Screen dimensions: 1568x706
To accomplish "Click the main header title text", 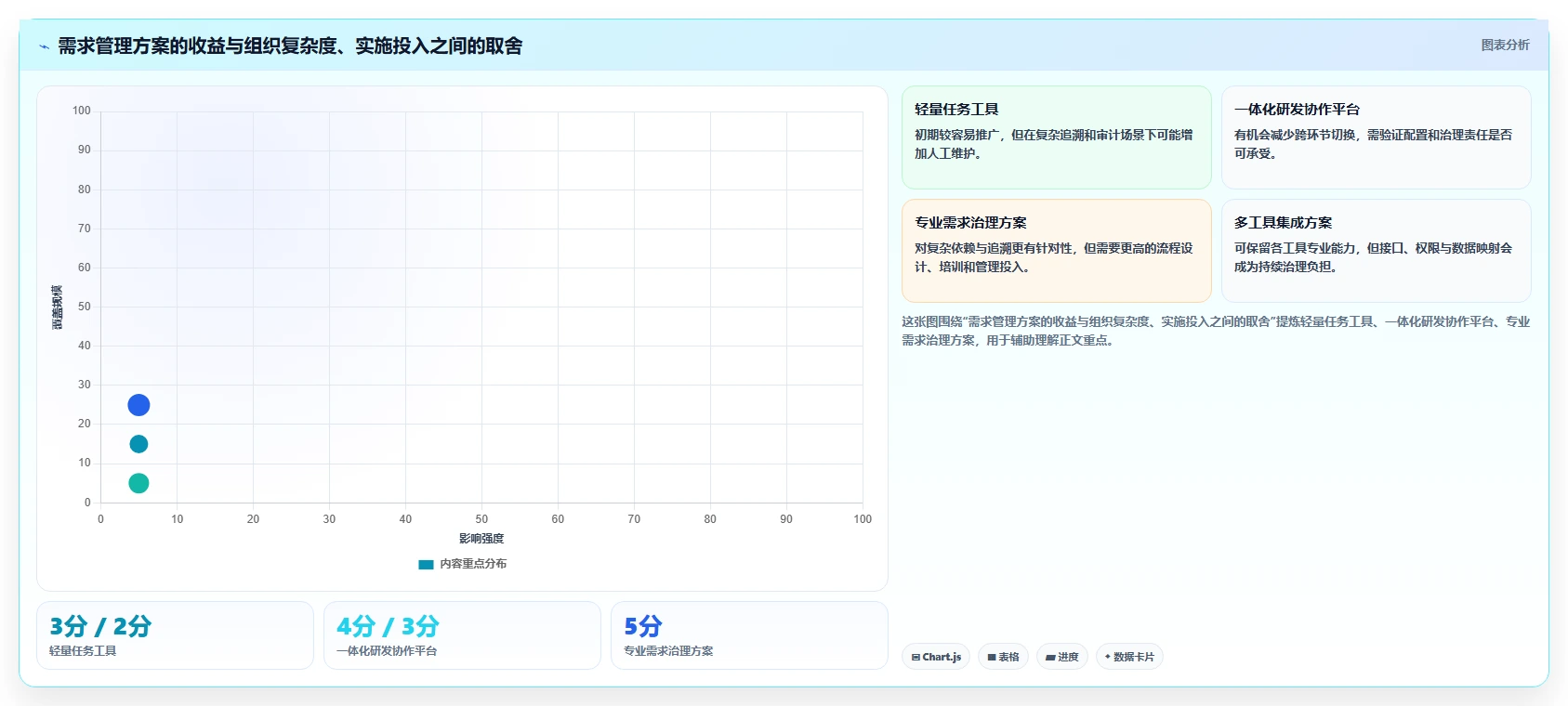I will (290, 46).
